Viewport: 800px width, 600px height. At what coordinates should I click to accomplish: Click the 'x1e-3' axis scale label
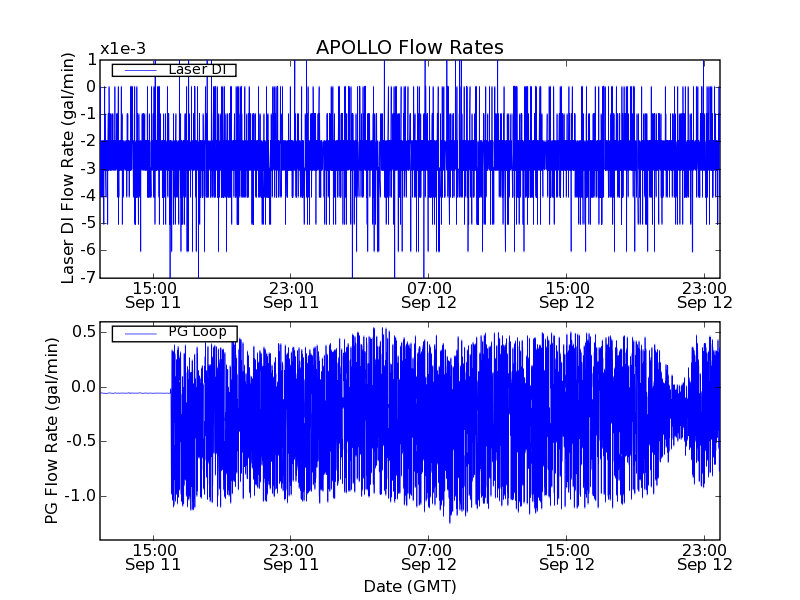point(123,49)
